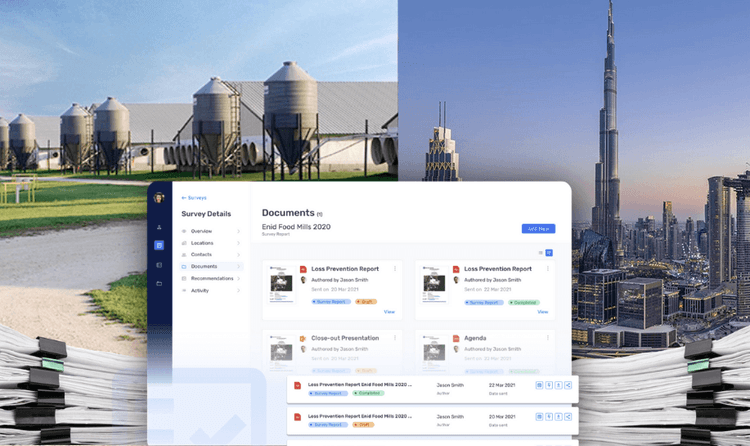Click the blue Add New button
Screen dimensions: 750x446
coord(538,229)
